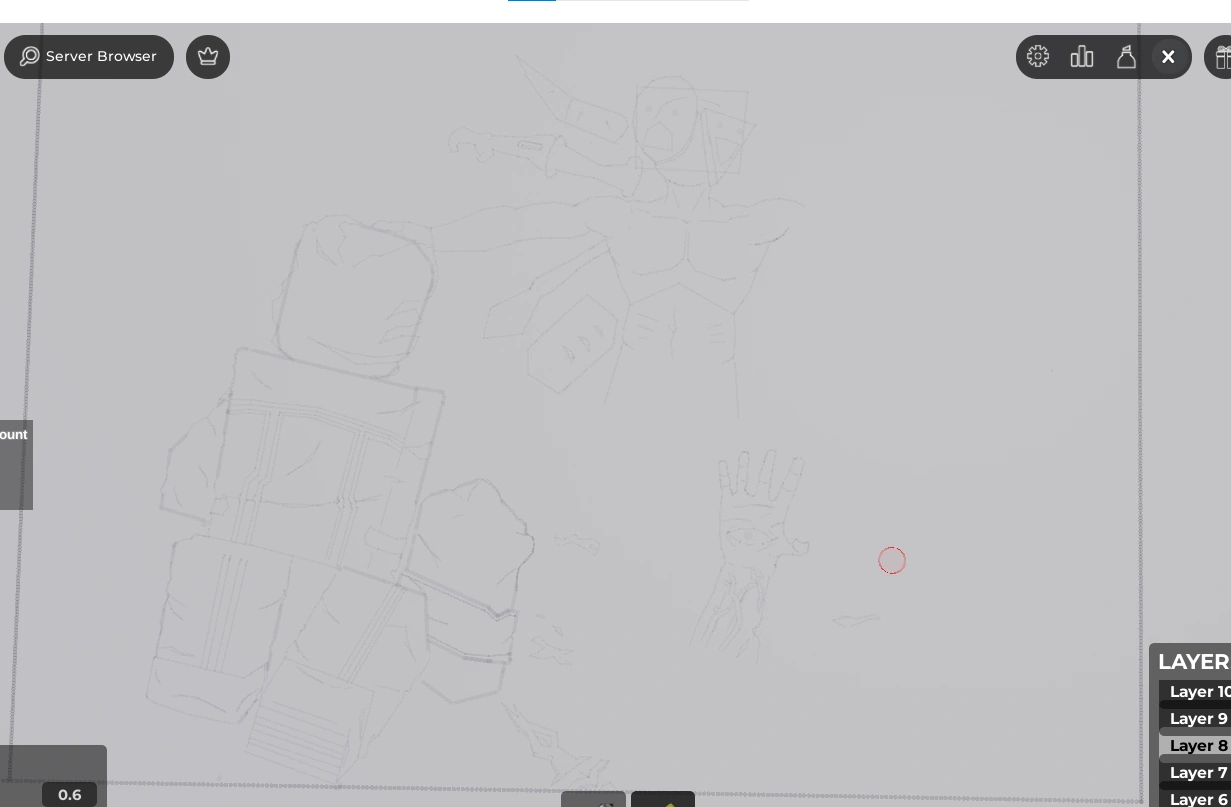Click the X icon in the top toolbar
Screen dimensions: 1231x807
[x=1168, y=57]
